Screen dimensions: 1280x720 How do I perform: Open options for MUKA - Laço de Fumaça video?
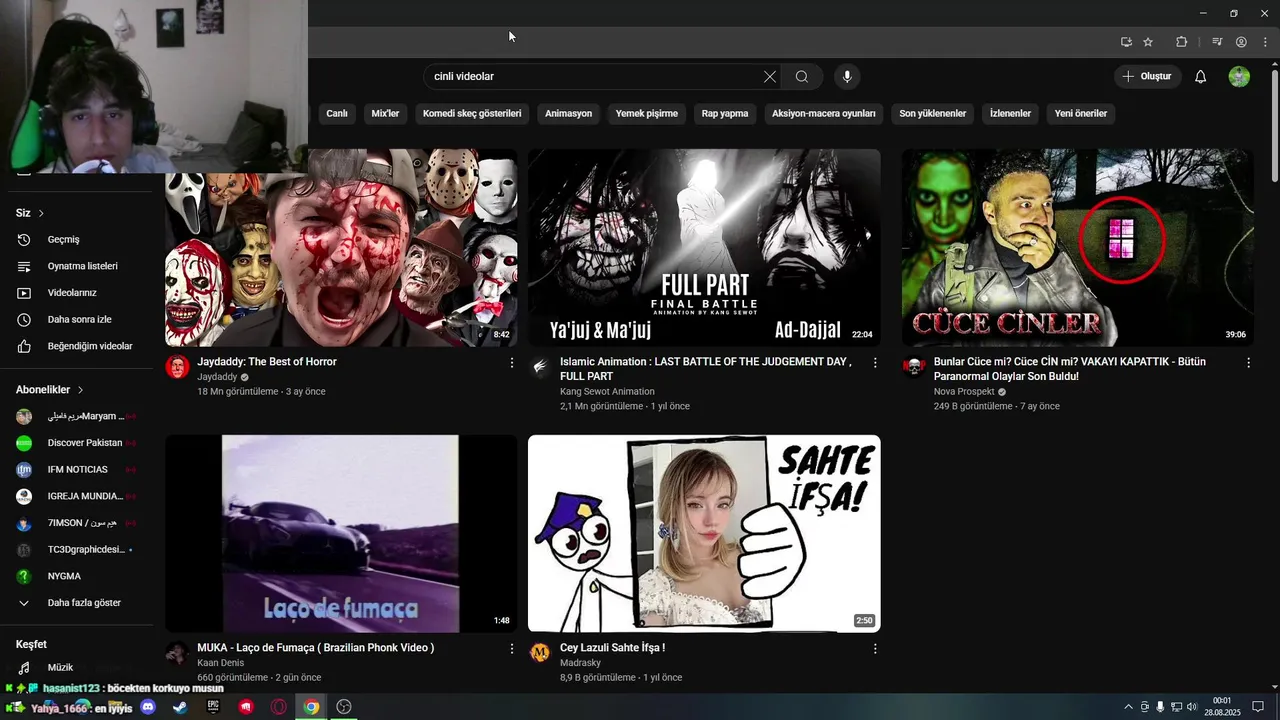[512, 649]
